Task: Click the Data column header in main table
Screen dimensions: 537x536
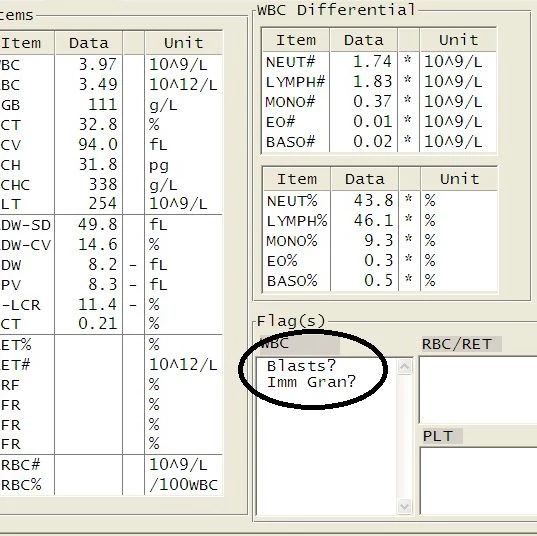Action: 88,43
